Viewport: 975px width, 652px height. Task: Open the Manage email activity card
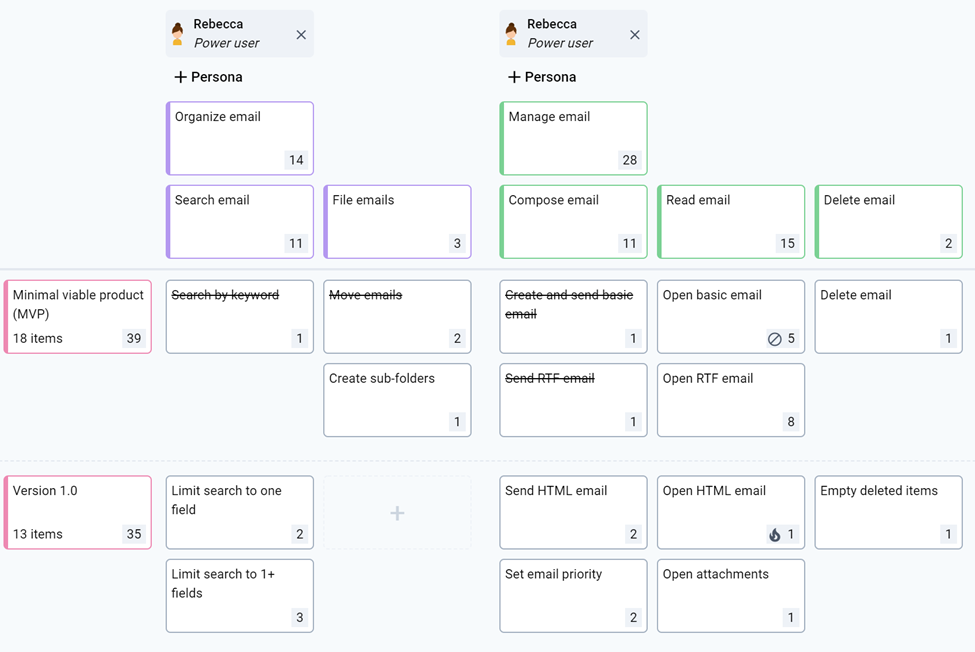[573, 138]
